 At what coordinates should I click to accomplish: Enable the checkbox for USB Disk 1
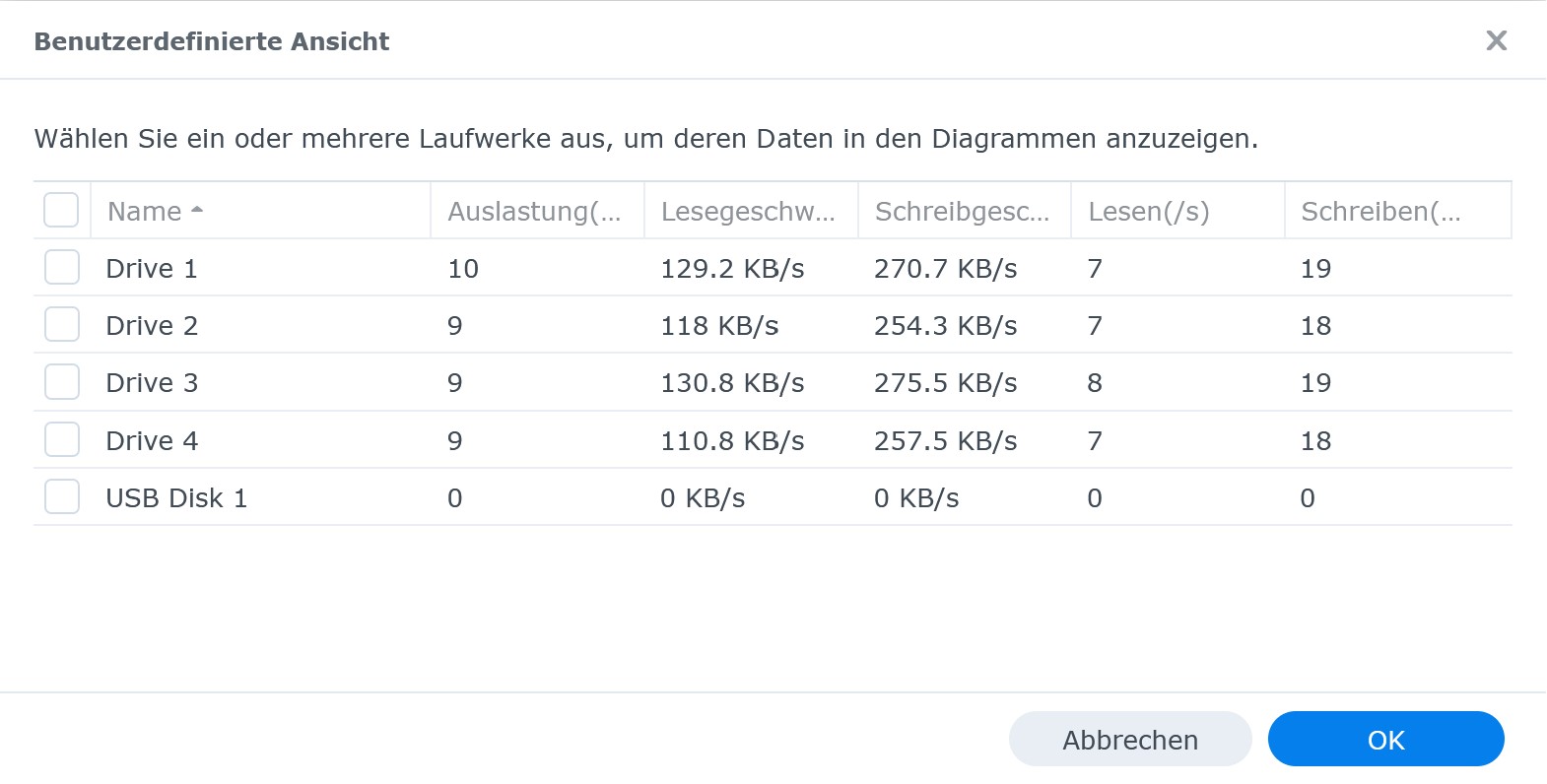click(x=61, y=496)
